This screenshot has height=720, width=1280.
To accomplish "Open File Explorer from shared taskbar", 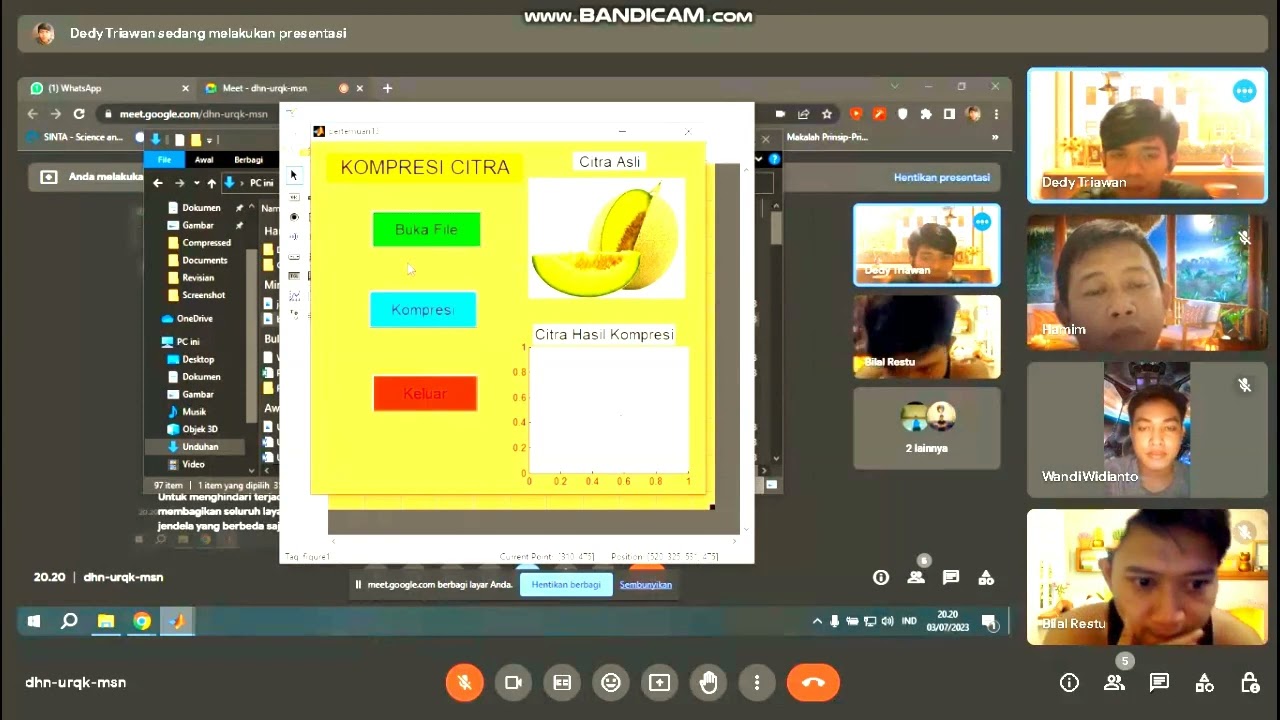I will (105, 621).
